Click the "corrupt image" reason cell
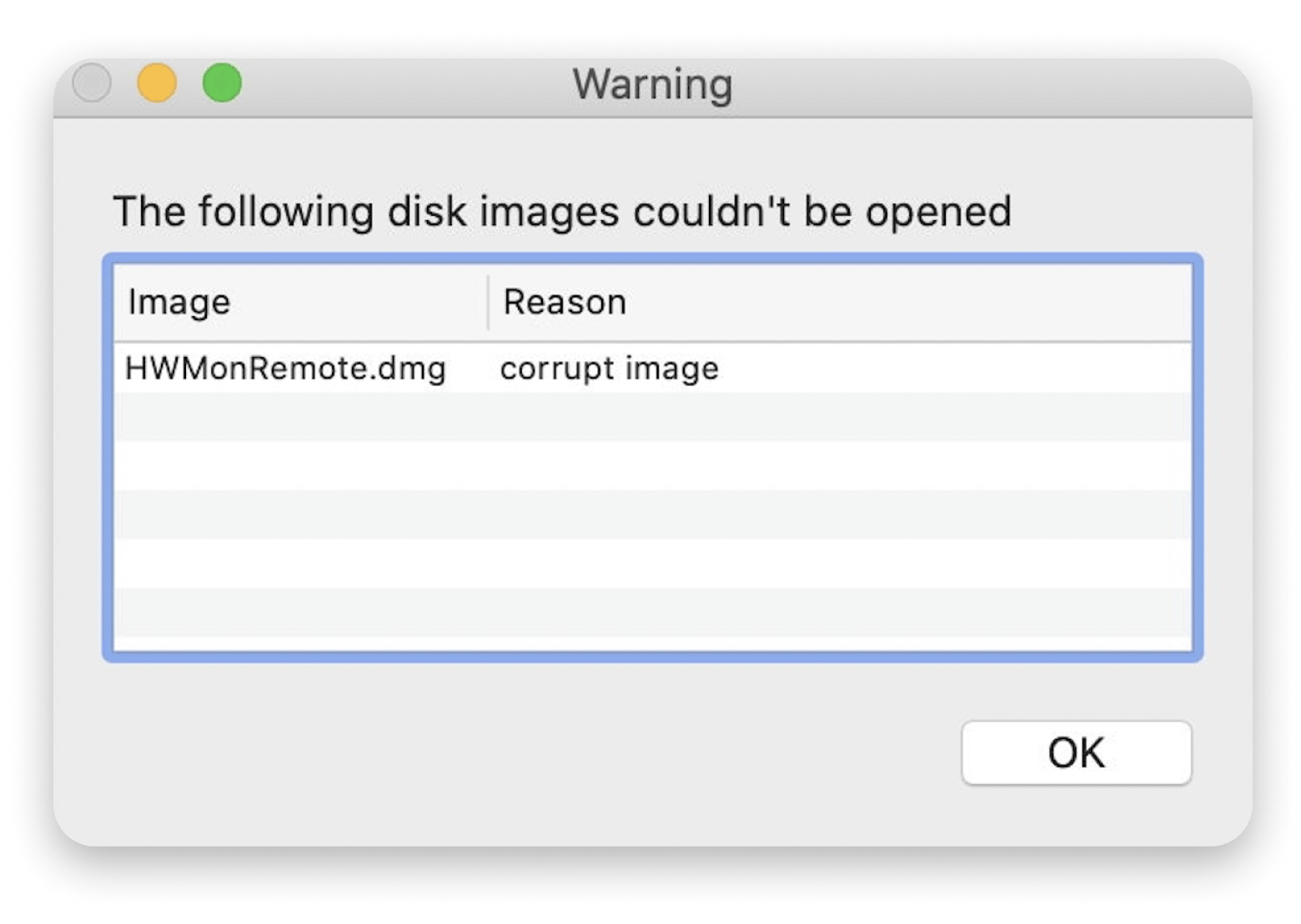 (x=609, y=368)
